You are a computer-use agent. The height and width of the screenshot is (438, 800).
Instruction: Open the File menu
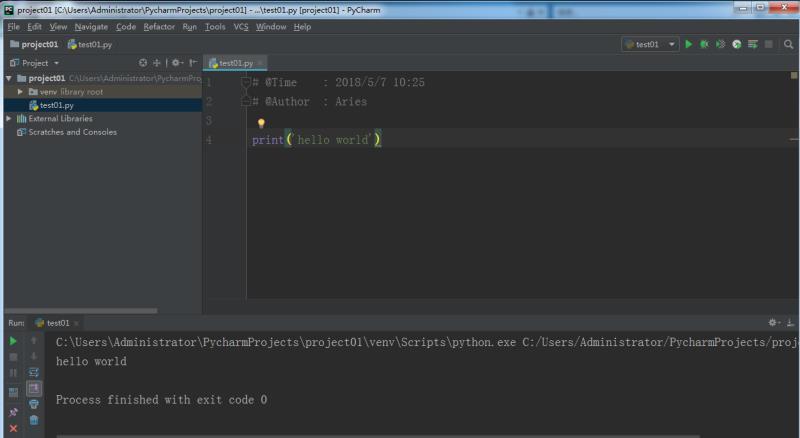(13, 27)
